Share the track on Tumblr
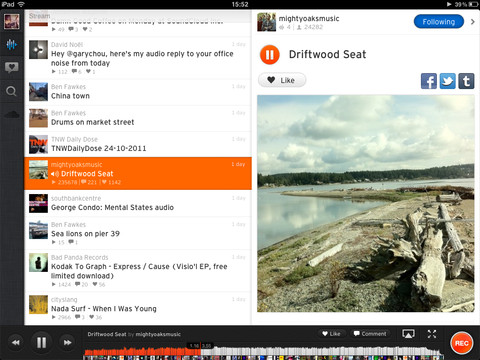This screenshot has height=360, width=480. [x=466, y=81]
